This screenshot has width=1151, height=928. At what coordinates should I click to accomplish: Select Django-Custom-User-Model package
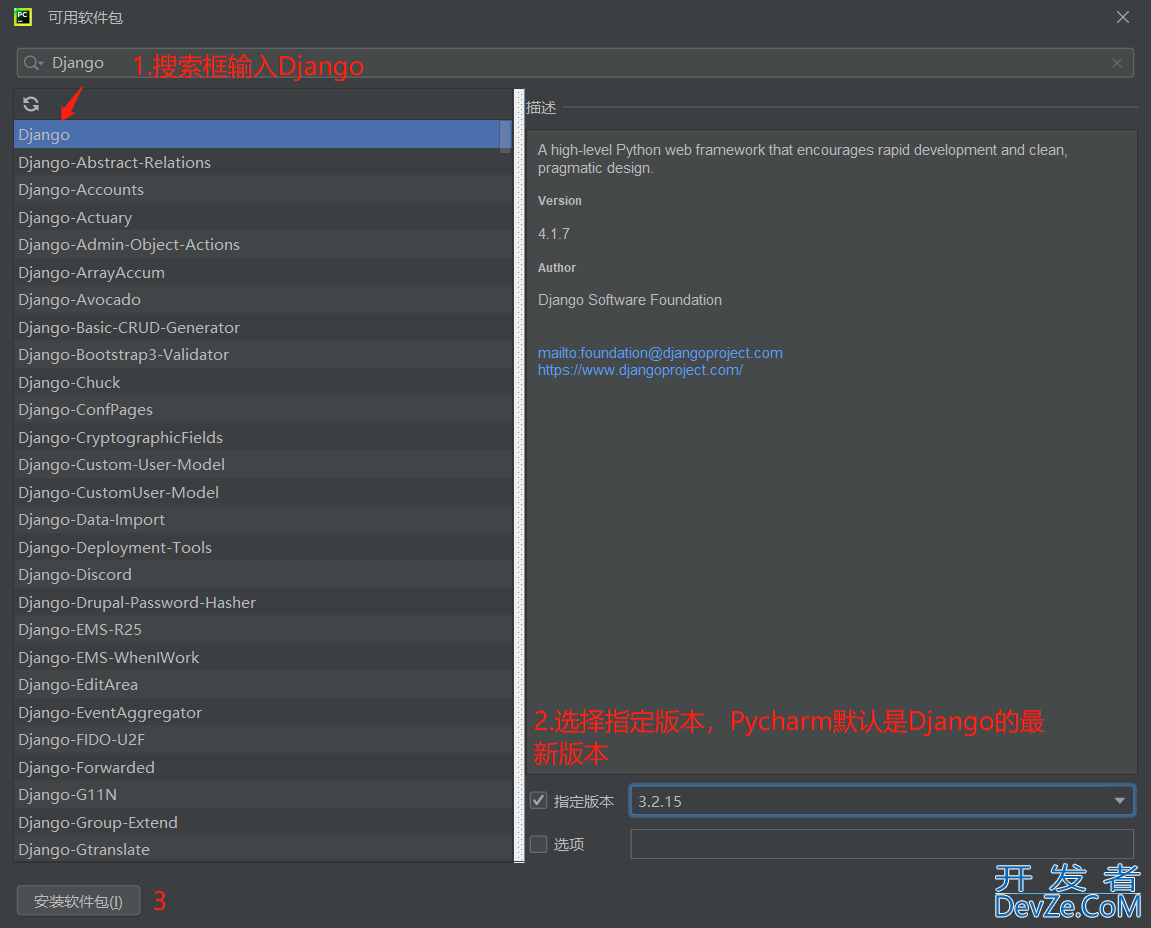point(262,465)
